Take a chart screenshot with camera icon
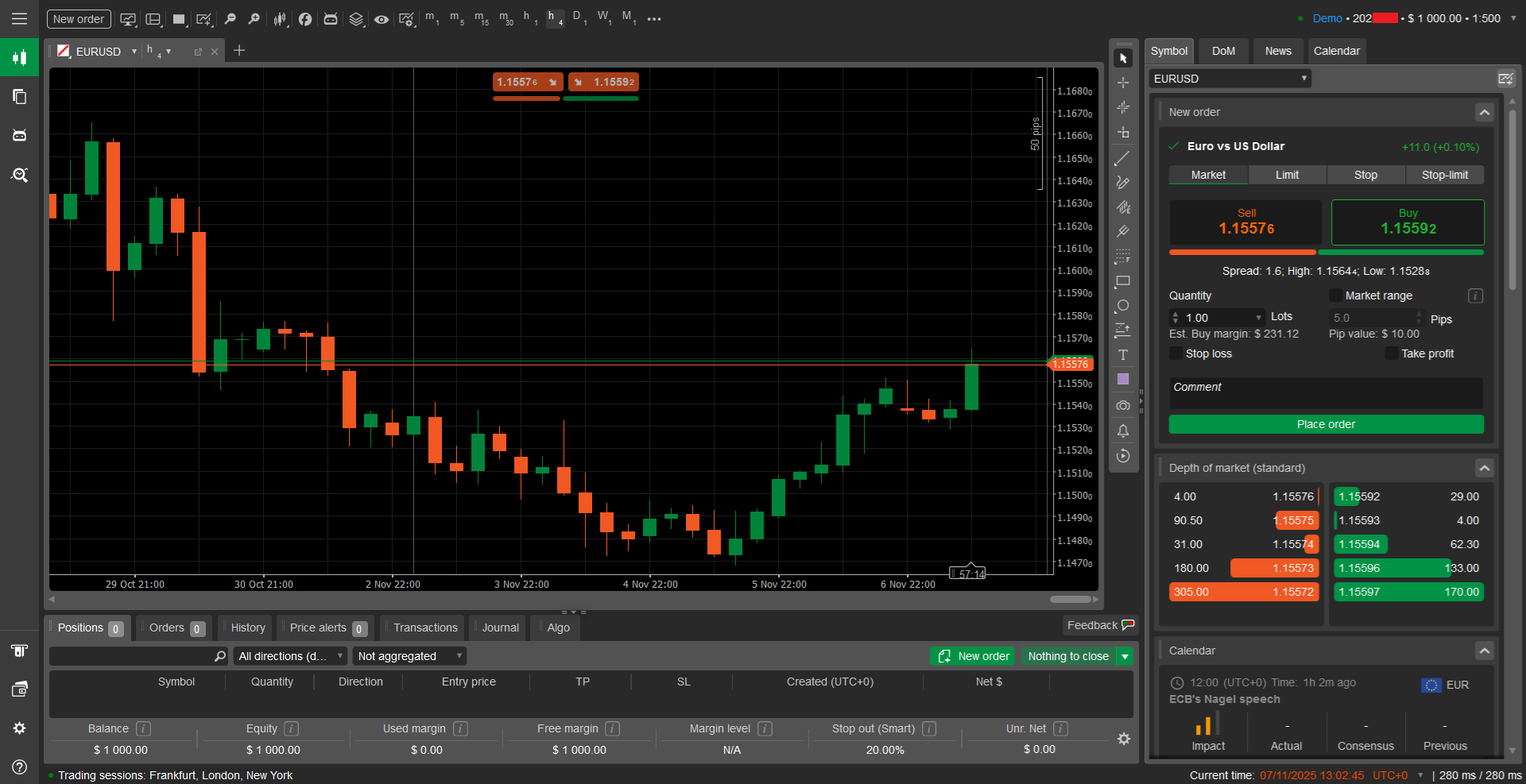The width and height of the screenshot is (1526, 784). pyautogui.click(x=1123, y=405)
